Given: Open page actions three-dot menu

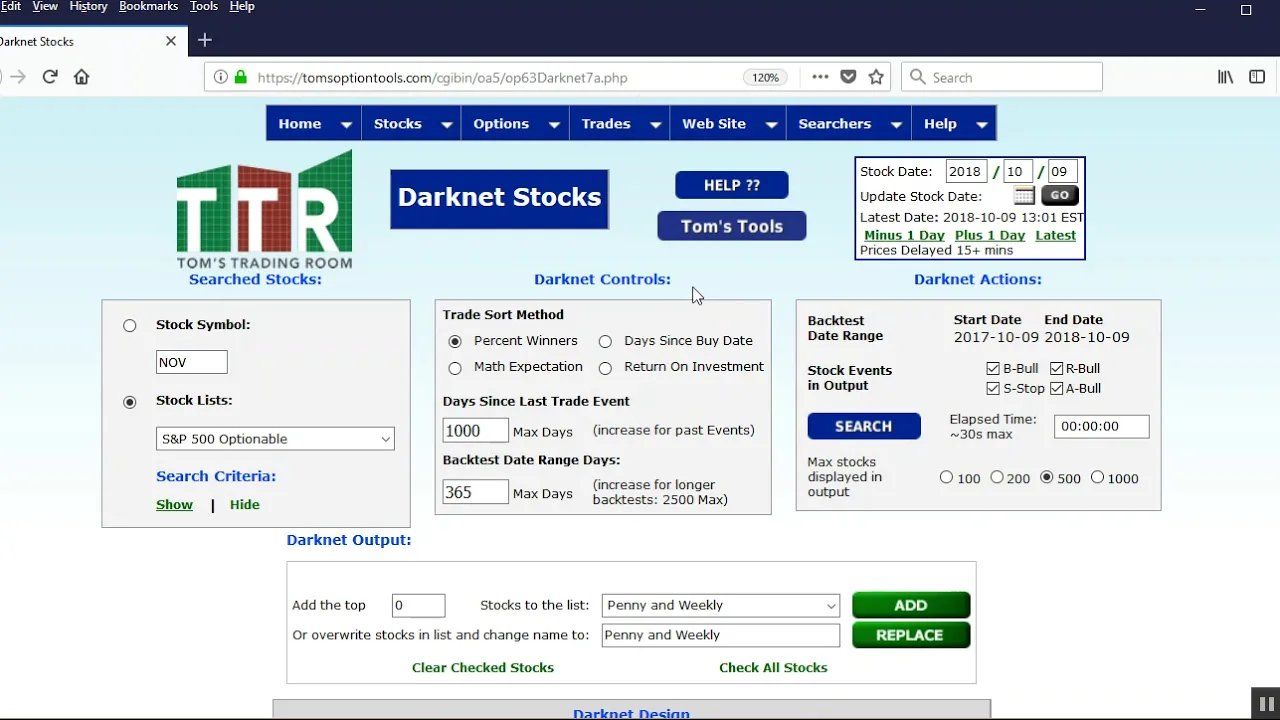Looking at the screenshot, I should [820, 77].
